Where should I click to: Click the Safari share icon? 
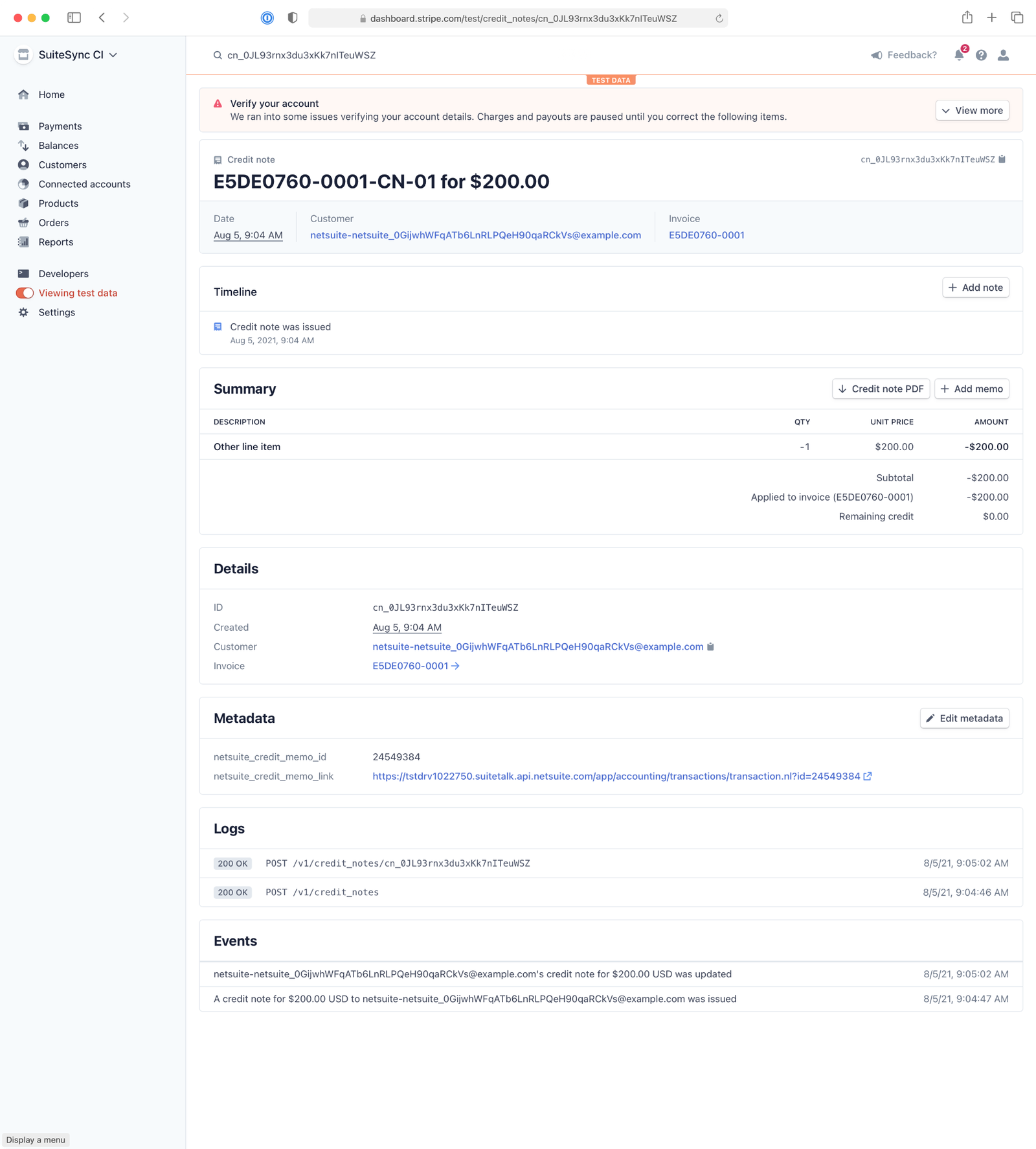[x=967, y=17]
